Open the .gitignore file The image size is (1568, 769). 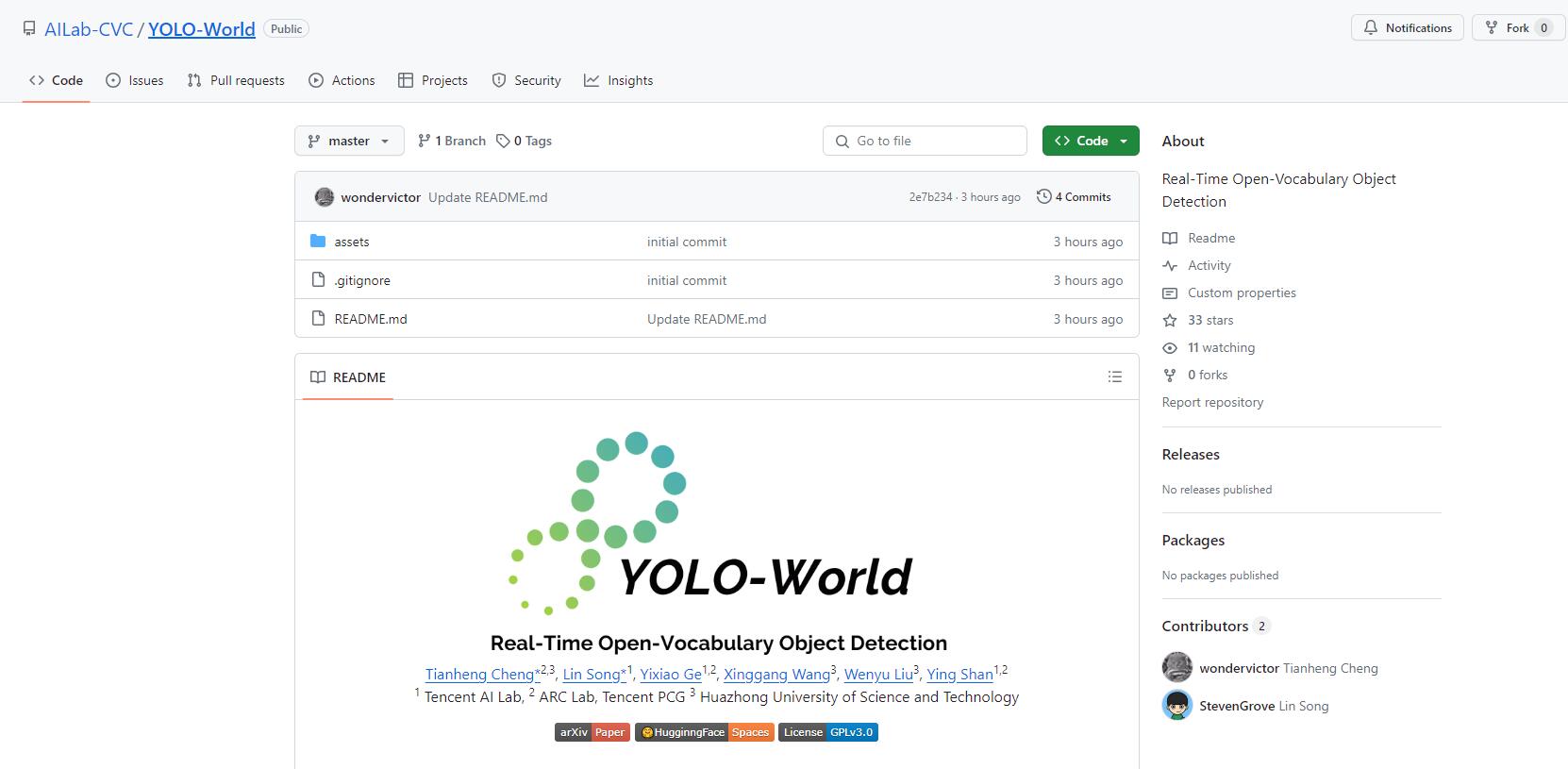[362, 280]
